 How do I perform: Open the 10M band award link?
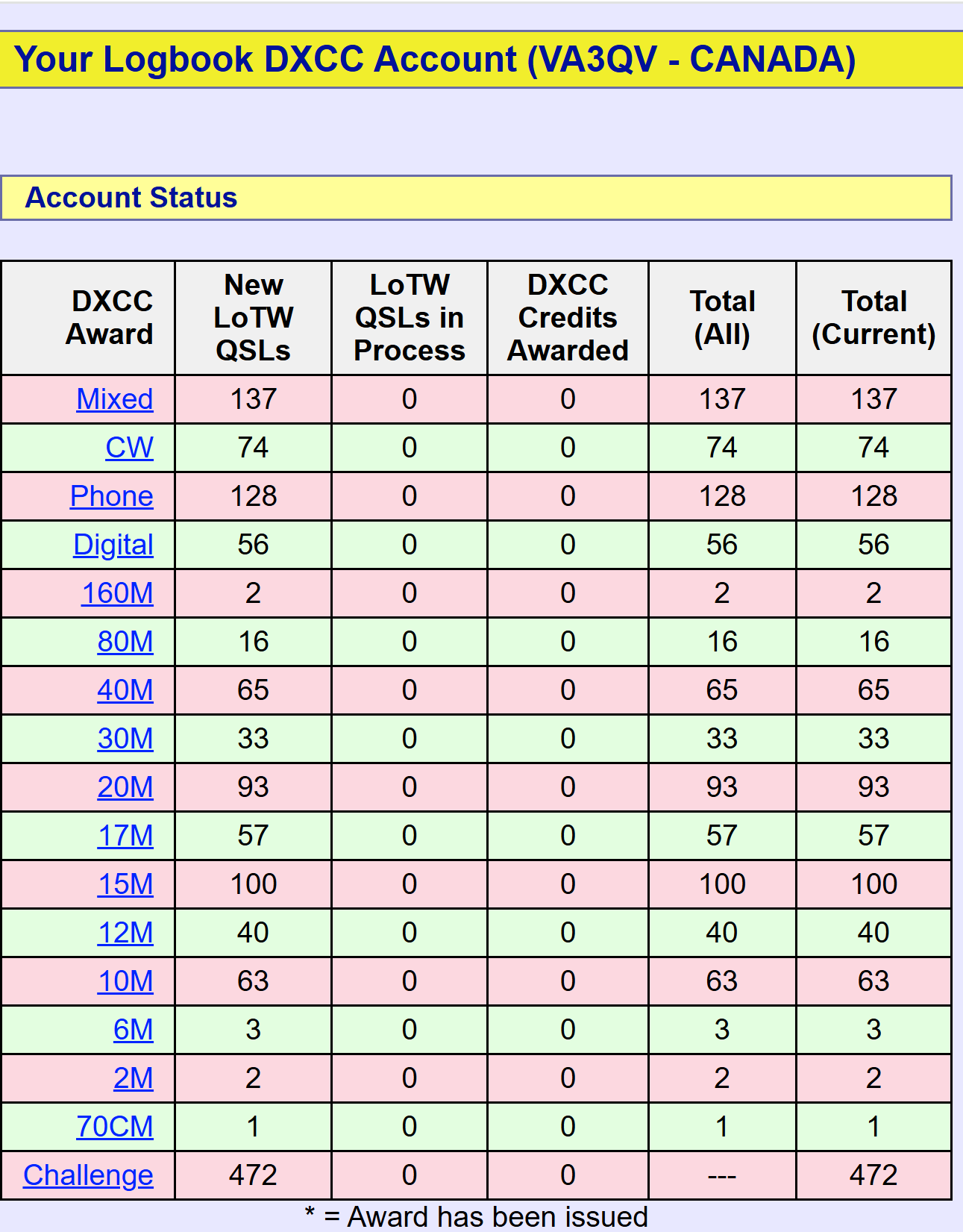coord(125,981)
